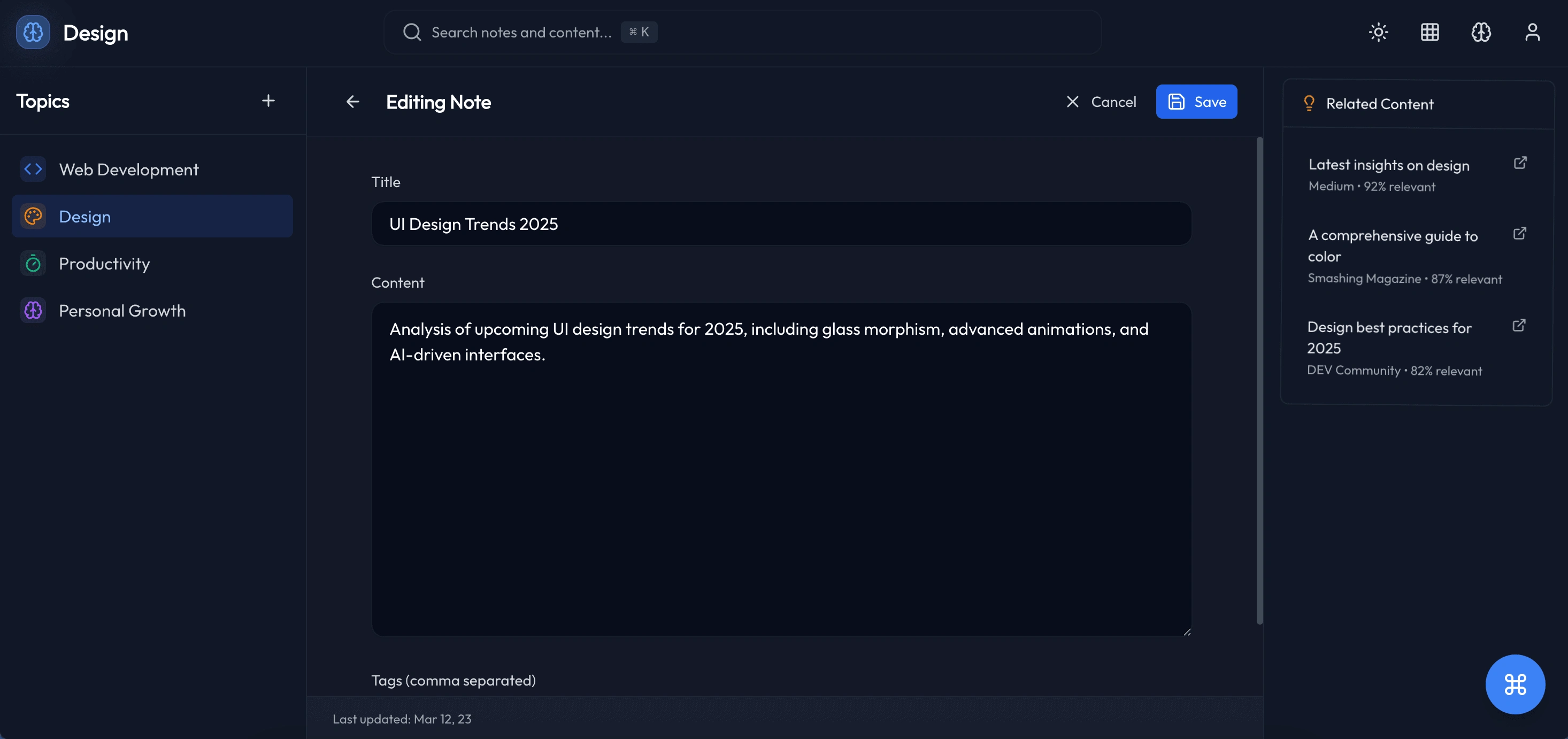Viewport: 1568px width, 739px height.
Task: Open the grid view icon
Action: 1429,32
